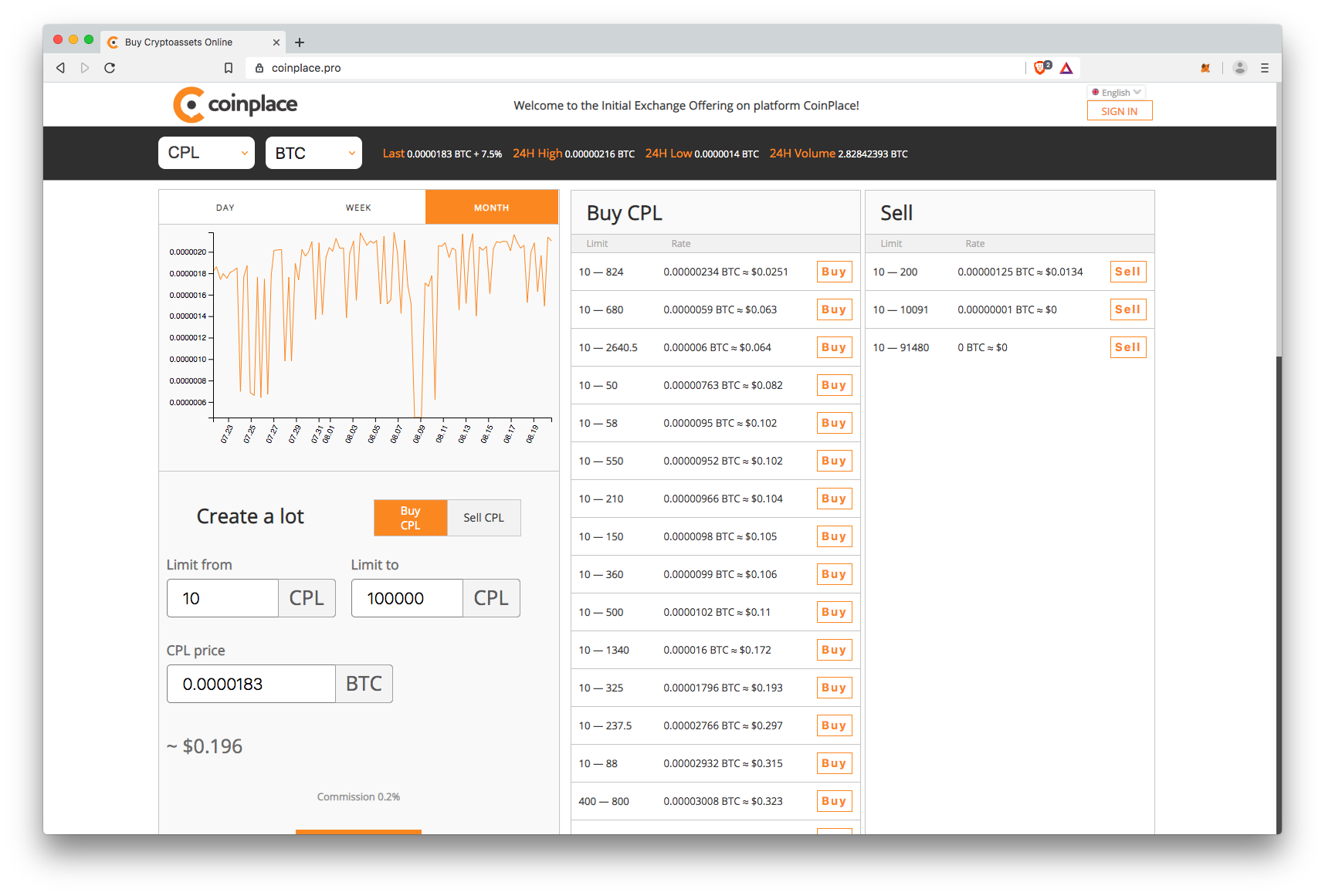Viewport: 1325px width, 896px height.
Task: Click Buy for the 10 — 50 offer
Action: [834, 385]
